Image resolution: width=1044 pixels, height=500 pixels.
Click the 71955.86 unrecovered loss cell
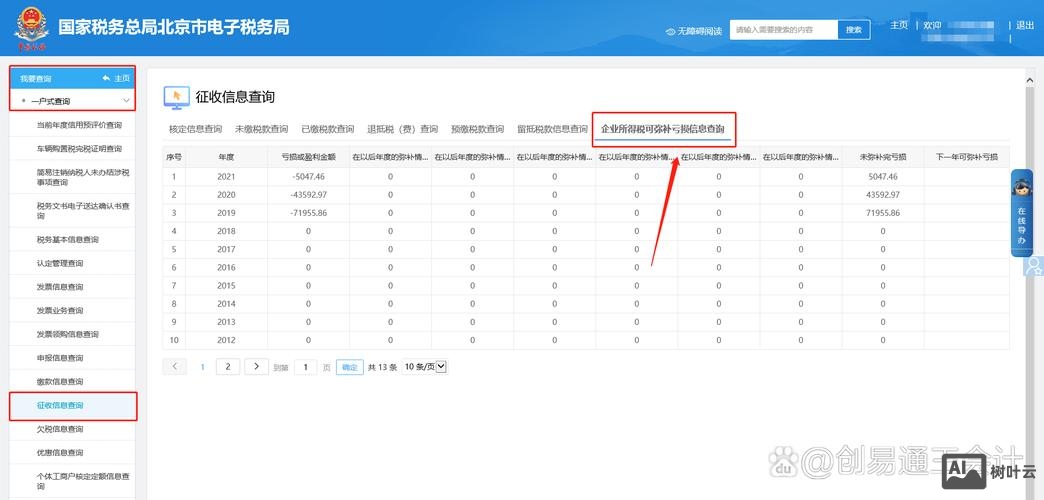point(883,213)
